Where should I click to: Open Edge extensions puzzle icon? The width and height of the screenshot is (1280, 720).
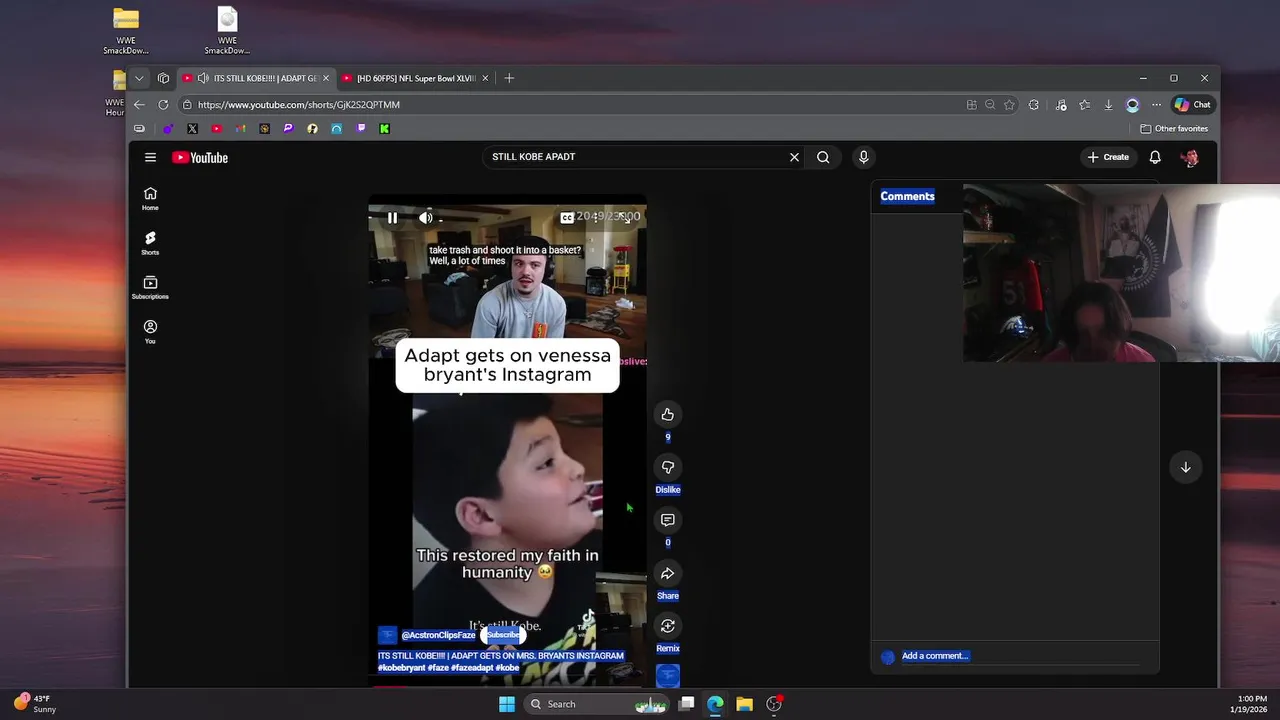(1034, 104)
